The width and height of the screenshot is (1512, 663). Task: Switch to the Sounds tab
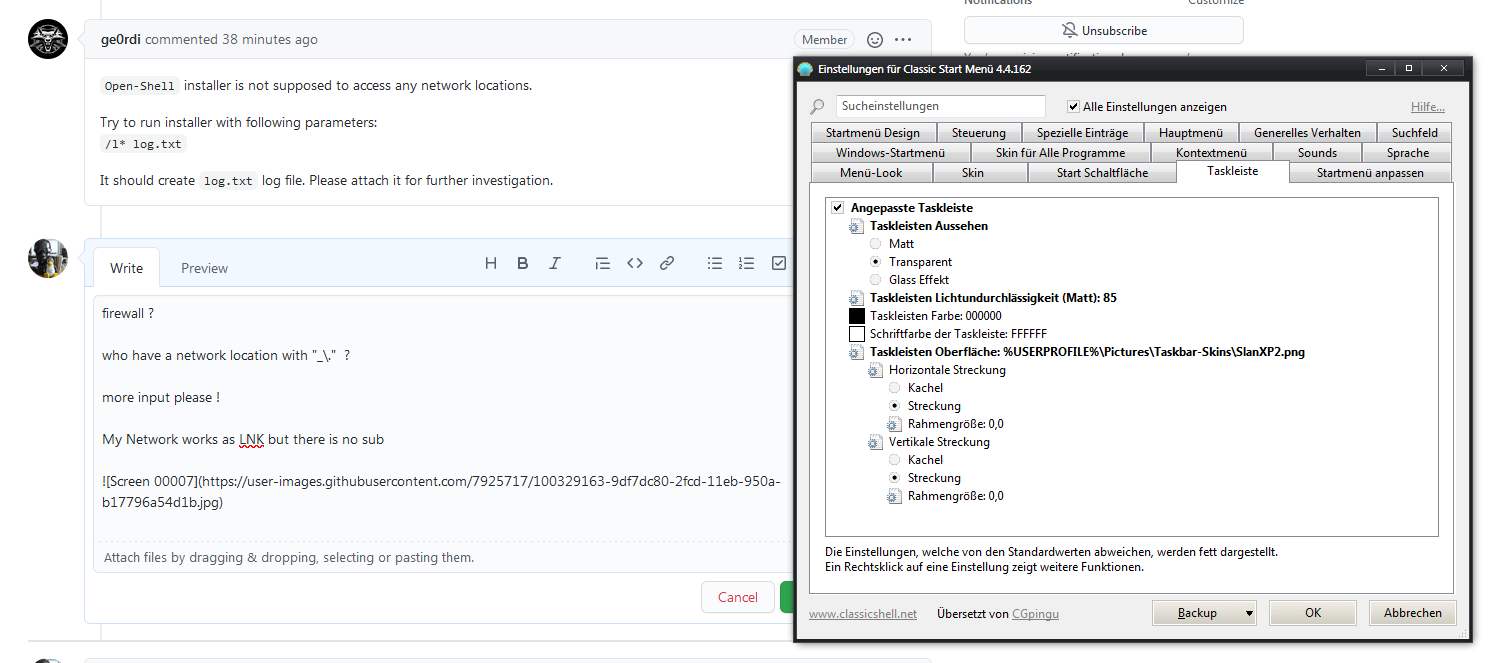(x=1317, y=153)
